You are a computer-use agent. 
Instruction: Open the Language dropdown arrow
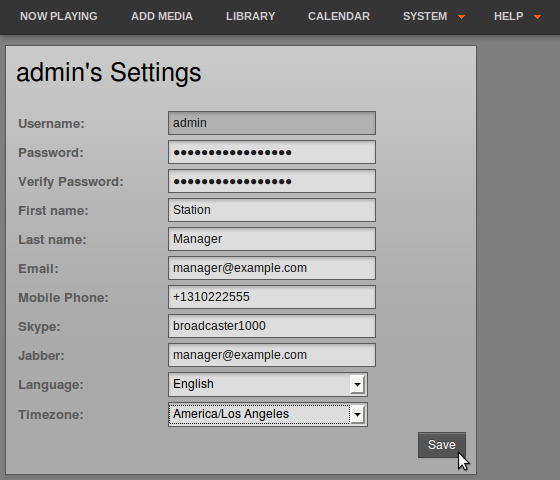(357, 385)
